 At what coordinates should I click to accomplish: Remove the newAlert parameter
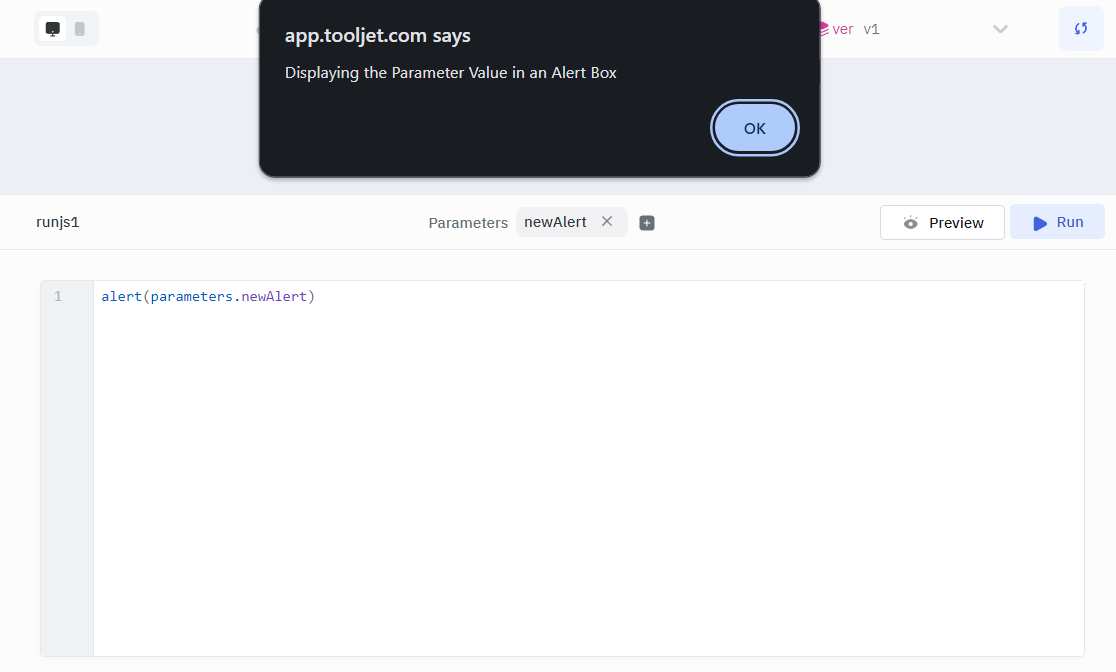click(x=607, y=222)
